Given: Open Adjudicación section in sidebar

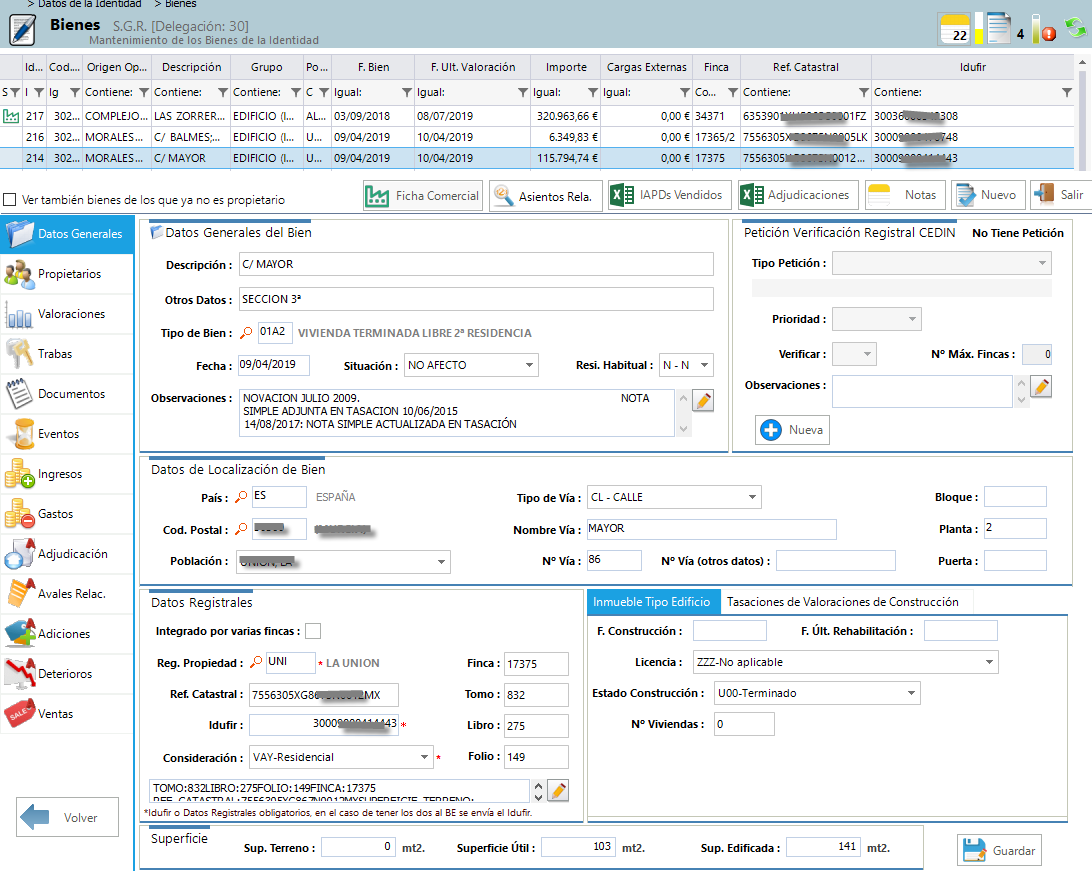Looking at the screenshot, I should click(x=67, y=554).
